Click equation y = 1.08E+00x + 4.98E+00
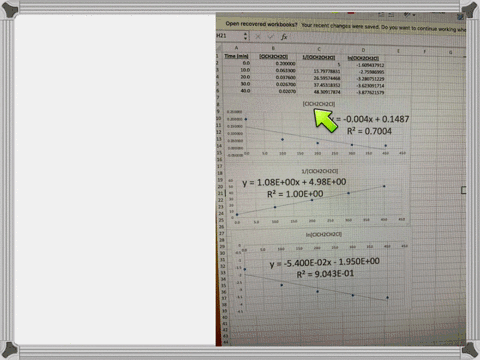This screenshot has height=360, width=480. coord(294,182)
